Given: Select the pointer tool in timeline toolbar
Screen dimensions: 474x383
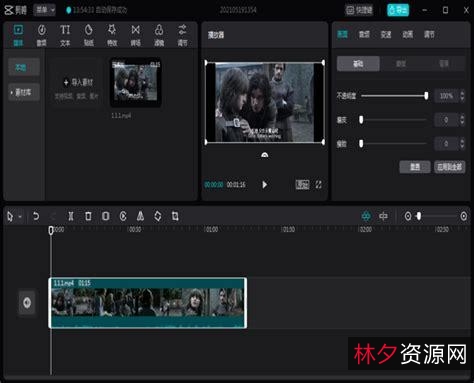Looking at the screenshot, I should [10, 217].
